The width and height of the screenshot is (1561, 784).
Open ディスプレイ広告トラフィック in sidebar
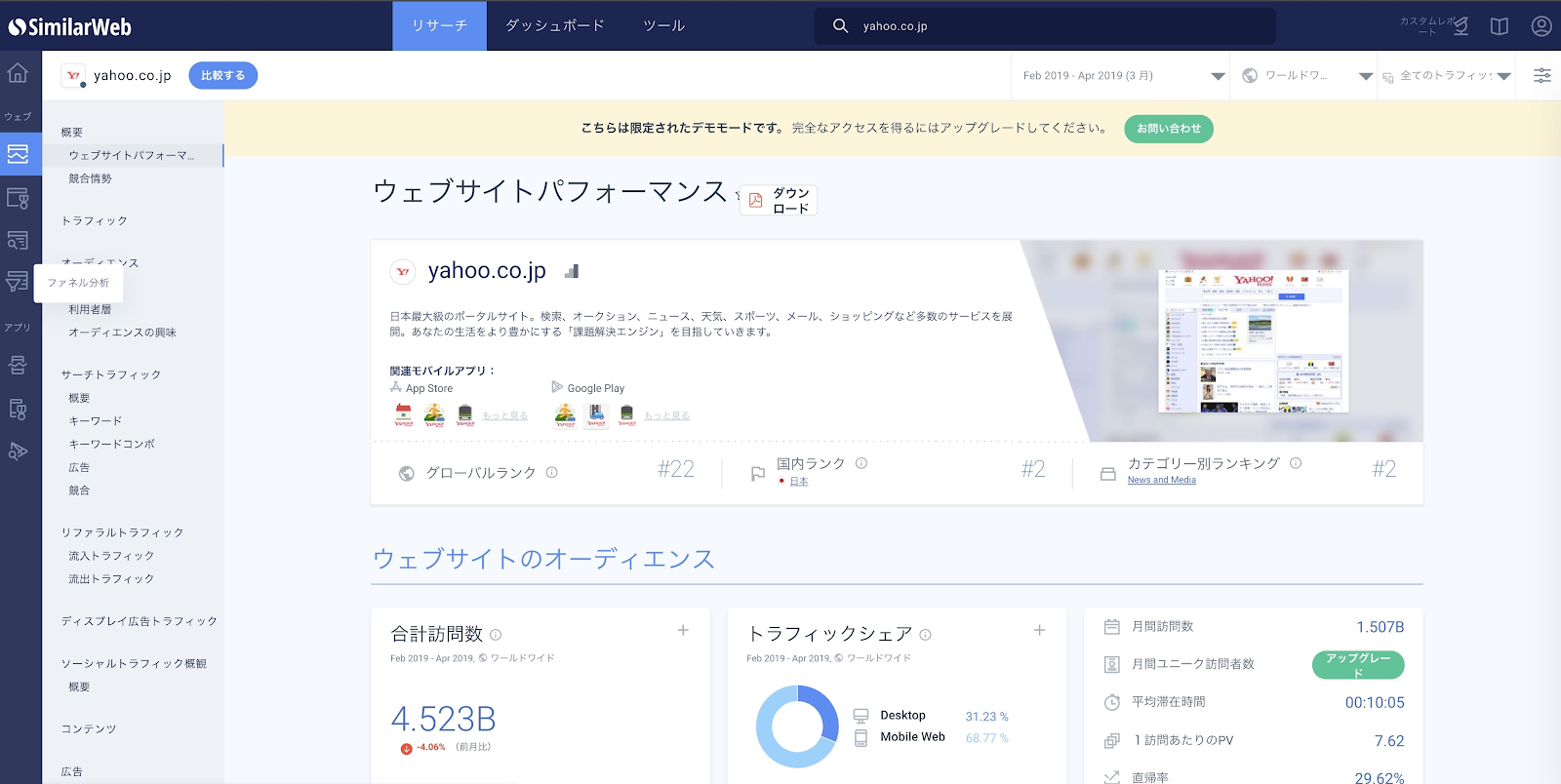[140, 621]
